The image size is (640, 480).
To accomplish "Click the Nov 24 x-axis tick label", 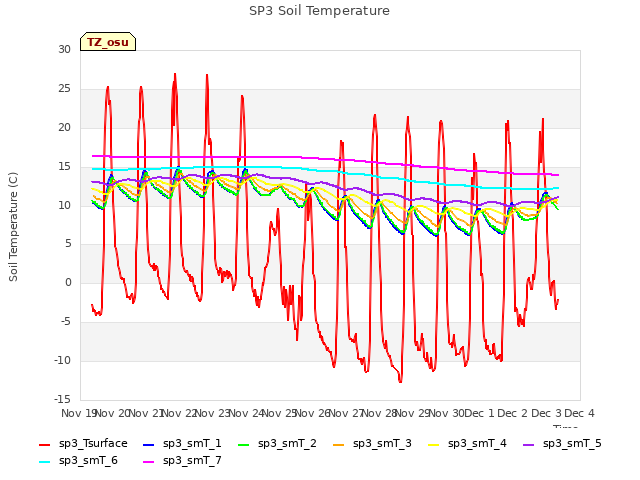I will coord(246,413).
